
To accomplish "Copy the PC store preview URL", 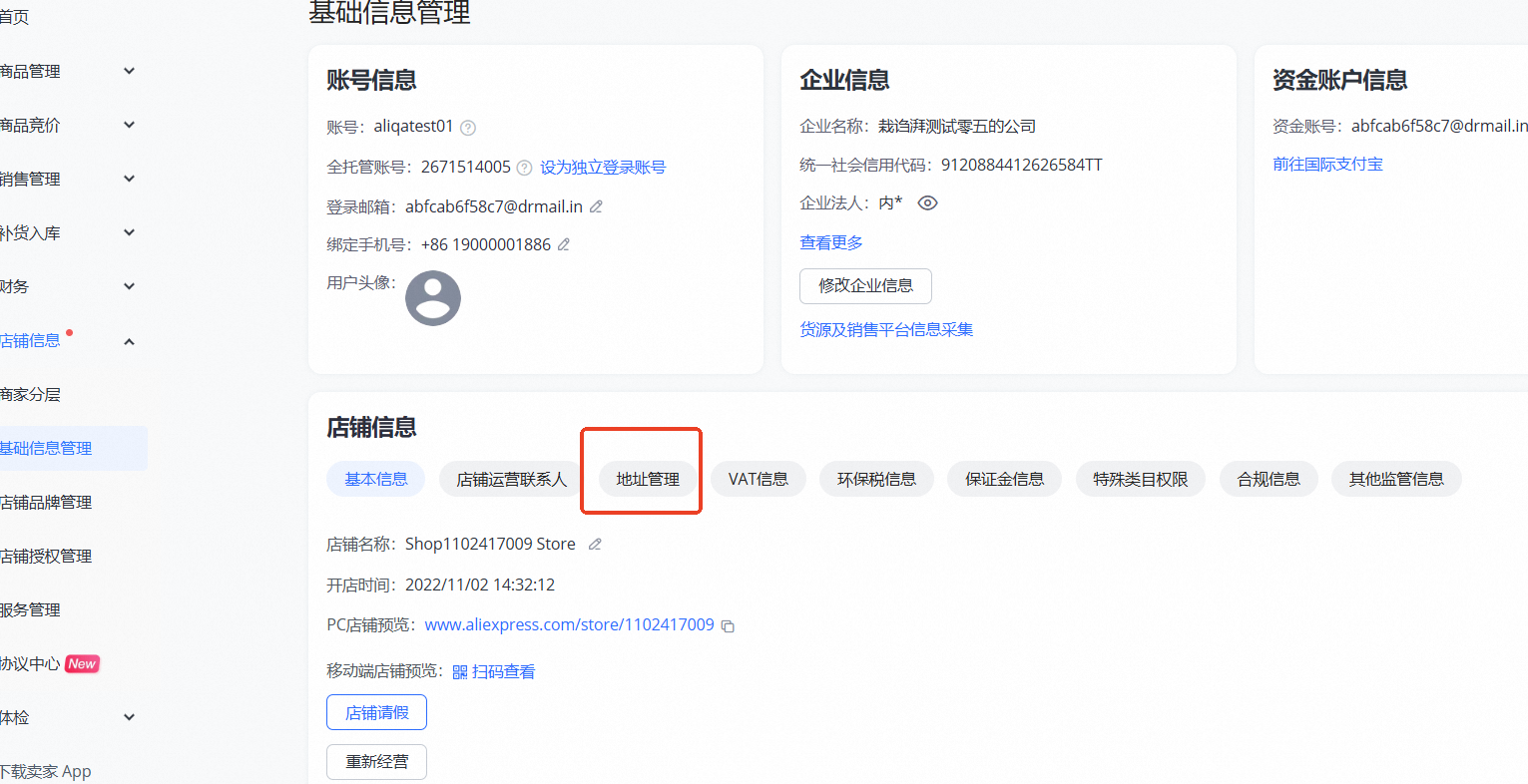I will tap(729, 626).
